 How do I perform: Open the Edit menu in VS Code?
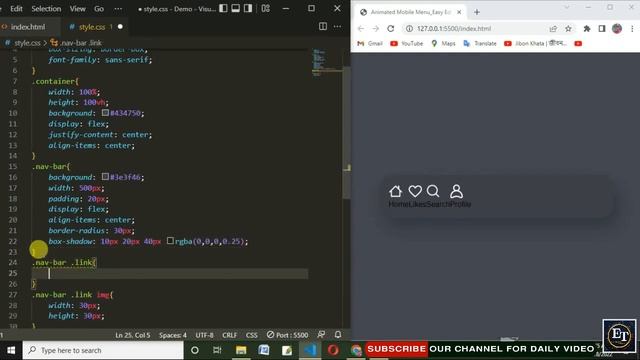pyautogui.click(x=16, y=9)
